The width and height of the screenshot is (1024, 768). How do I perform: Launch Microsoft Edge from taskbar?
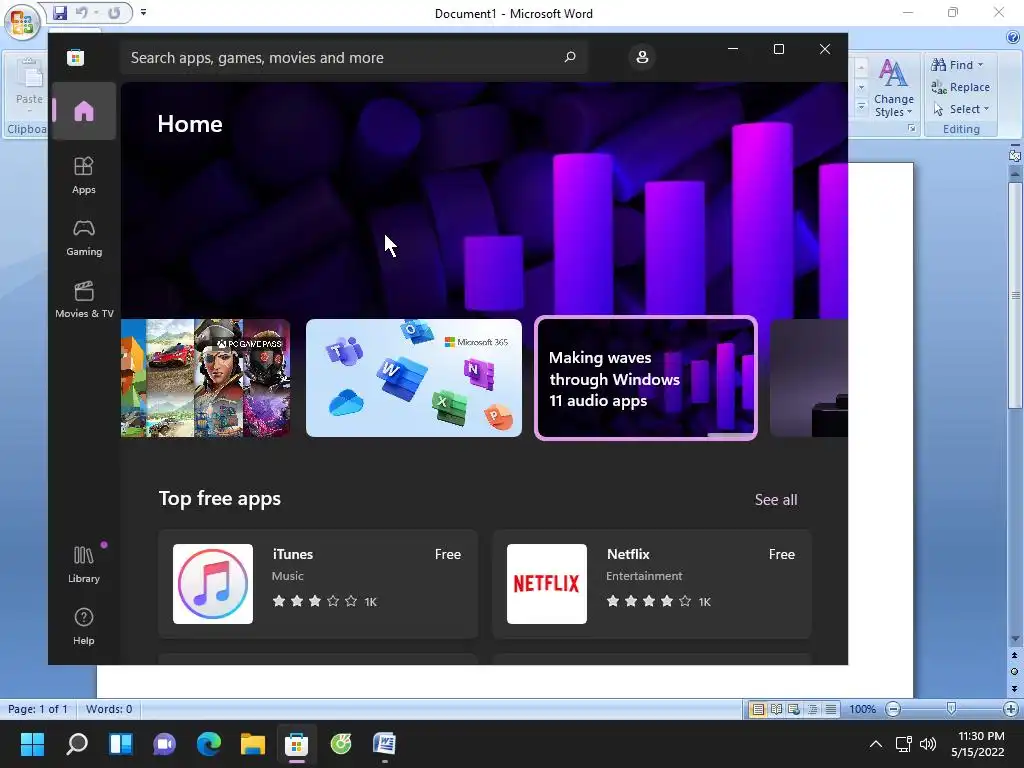click(208, 744)
